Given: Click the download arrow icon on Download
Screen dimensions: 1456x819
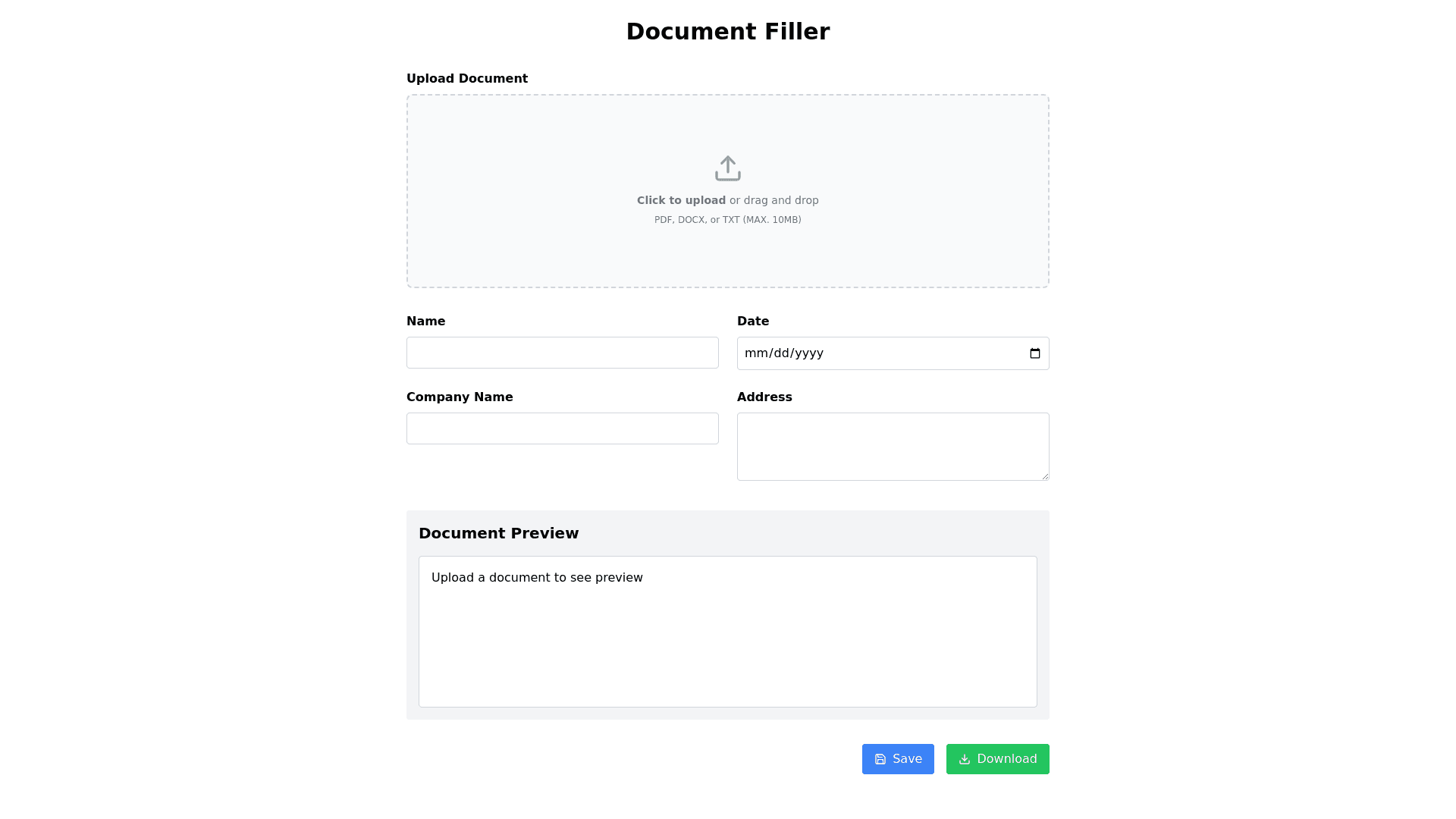Looking at the screenshot, I should (x=964, y=759).
